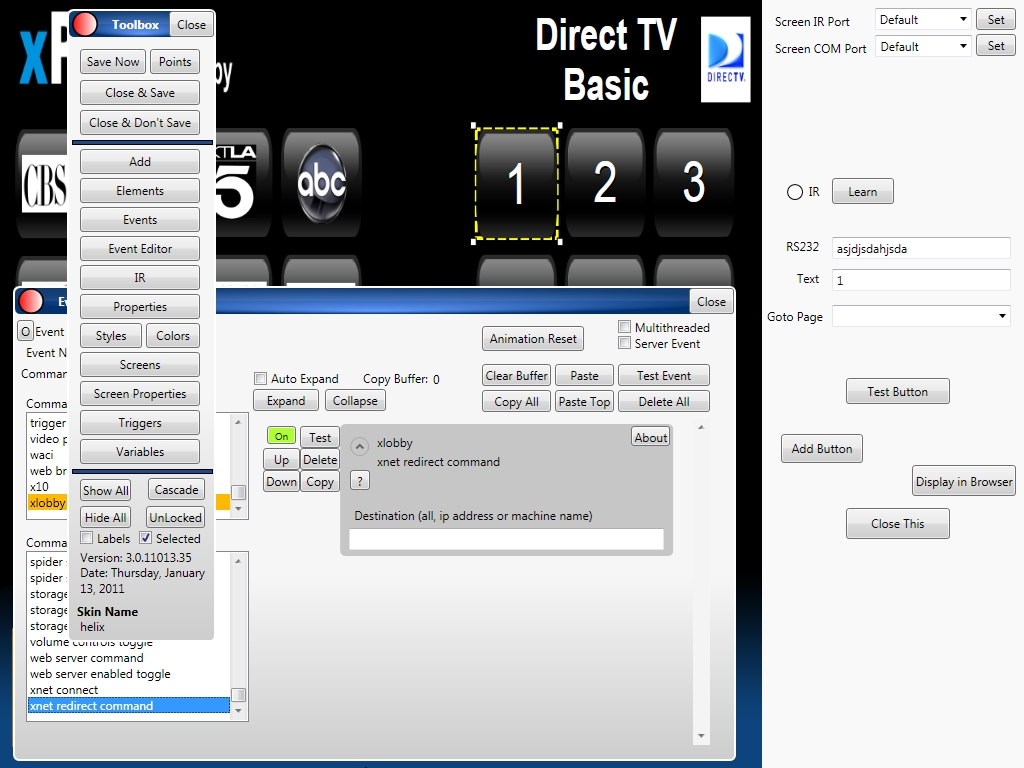This screenshot has width=1024, height=768.
Task: Click the question mark help button
Action: tap(360, 481)
